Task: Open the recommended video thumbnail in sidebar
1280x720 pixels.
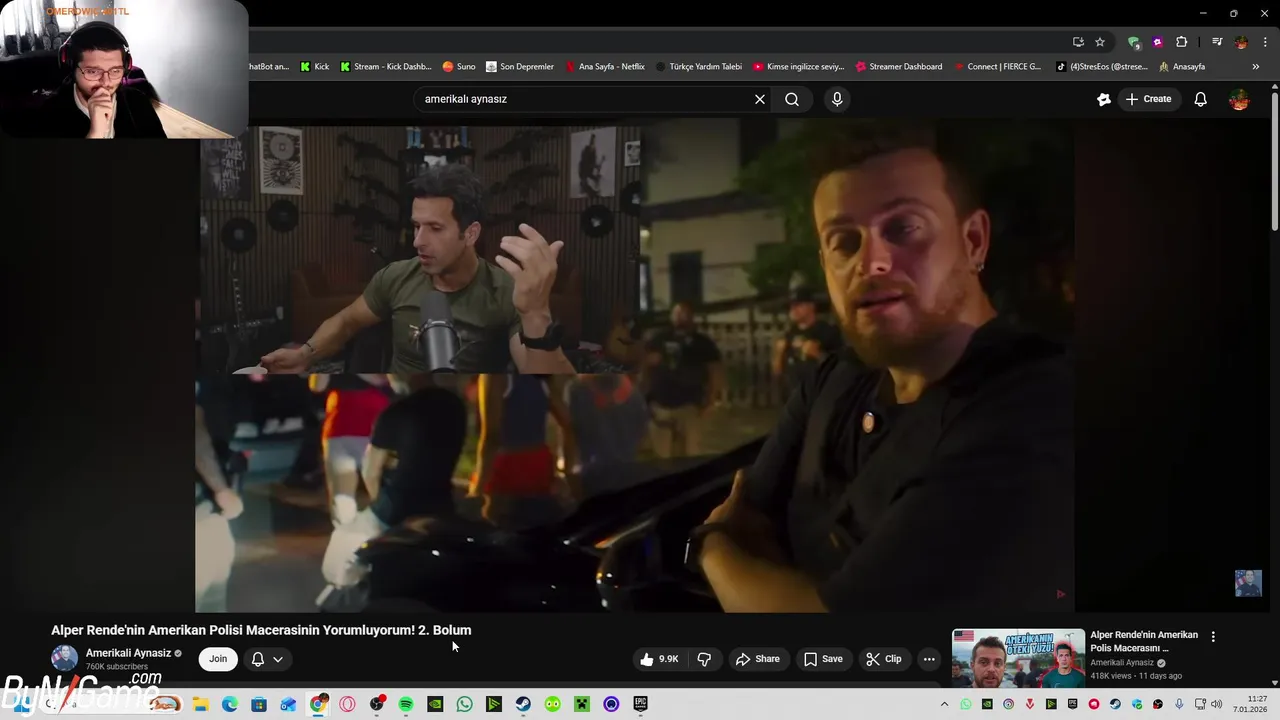Action: point(1018,657)
